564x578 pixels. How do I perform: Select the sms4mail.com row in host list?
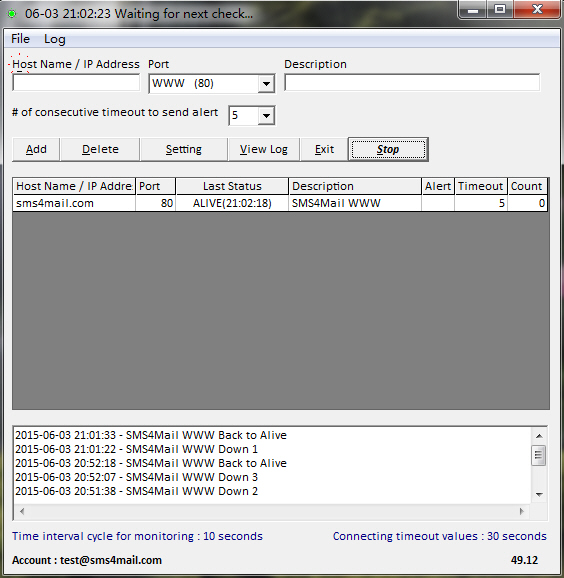click(x=280, y=203)
